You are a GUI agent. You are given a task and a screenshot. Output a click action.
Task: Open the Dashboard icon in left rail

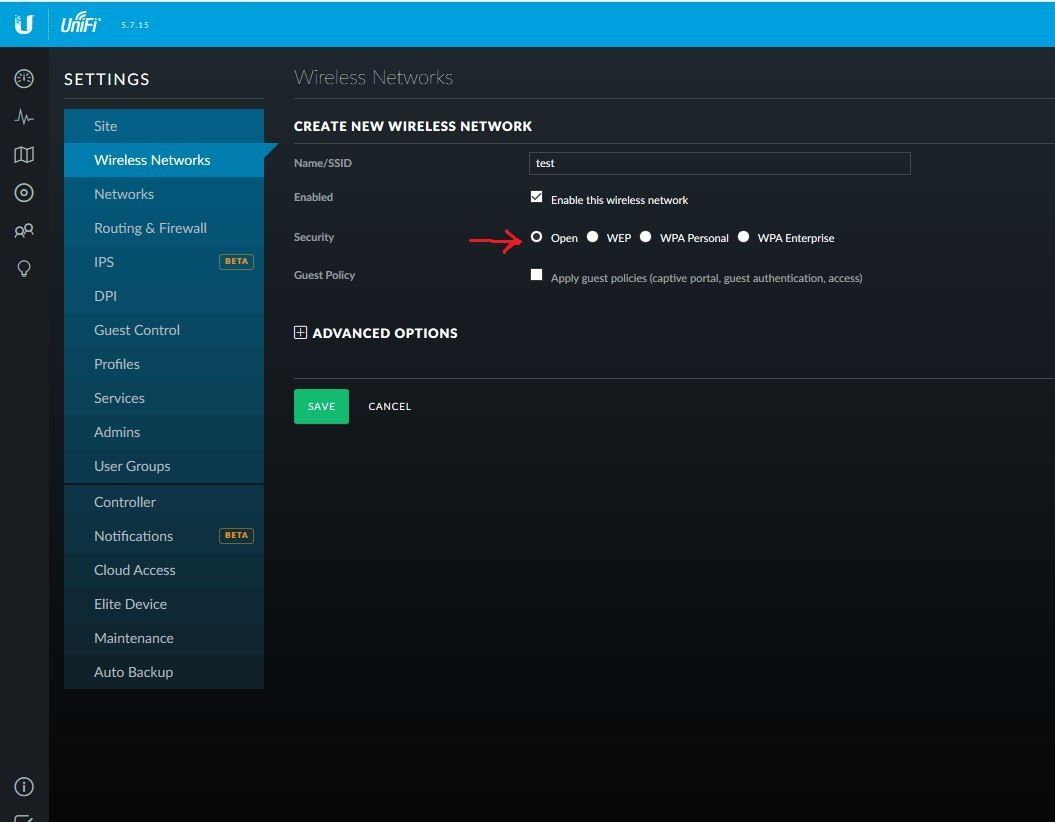coord(24,79)
